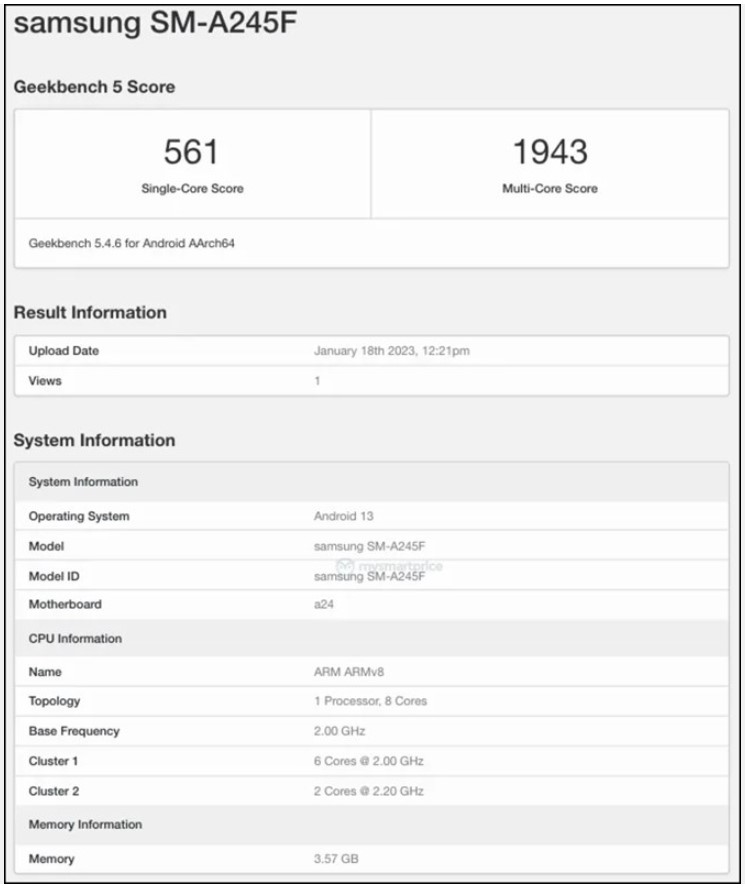745x888 pixels.
Task: Click the '2 Cores @ 2.20 GHz' value
Action: click(x=369, y=791)
